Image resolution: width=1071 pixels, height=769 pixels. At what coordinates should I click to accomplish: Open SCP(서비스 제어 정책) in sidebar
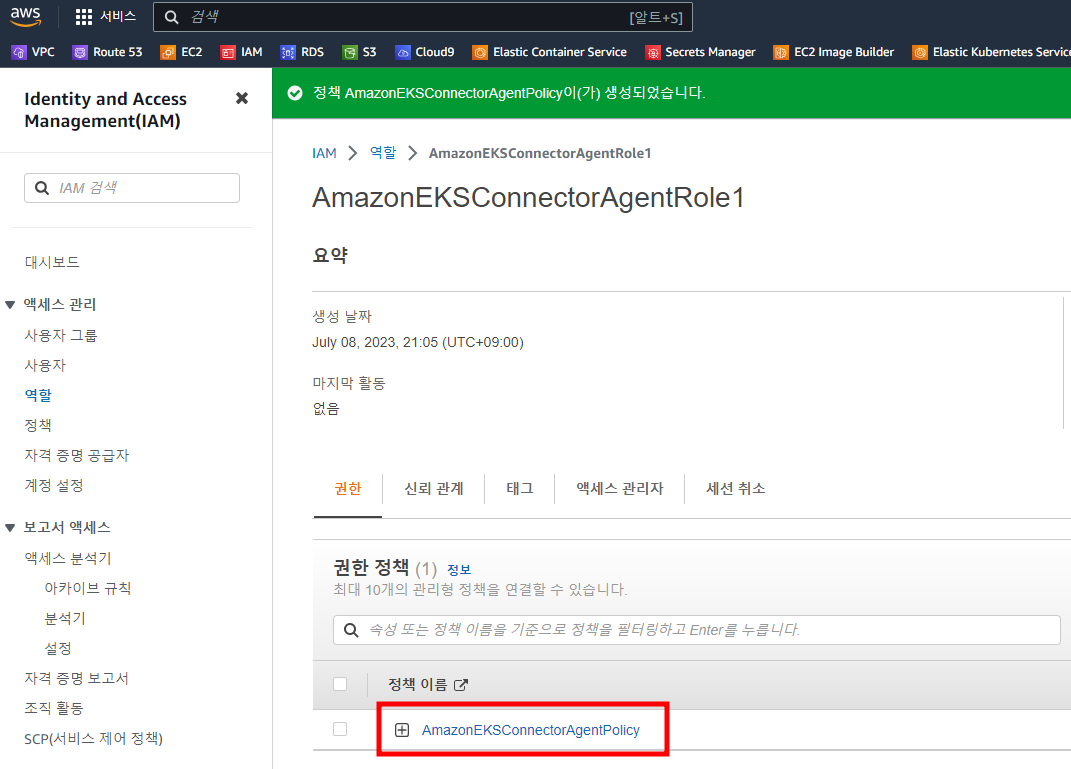(x=94, y=738)
